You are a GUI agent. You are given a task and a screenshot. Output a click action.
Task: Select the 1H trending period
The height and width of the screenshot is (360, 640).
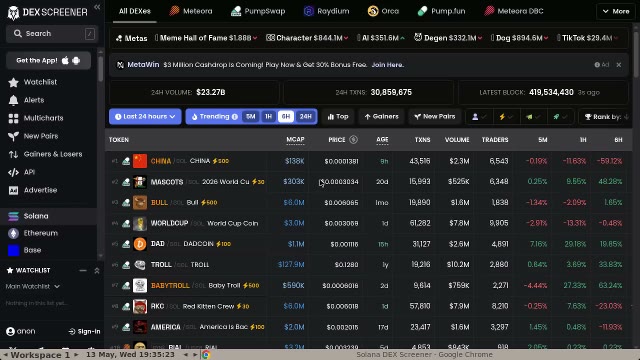[268, 117]
